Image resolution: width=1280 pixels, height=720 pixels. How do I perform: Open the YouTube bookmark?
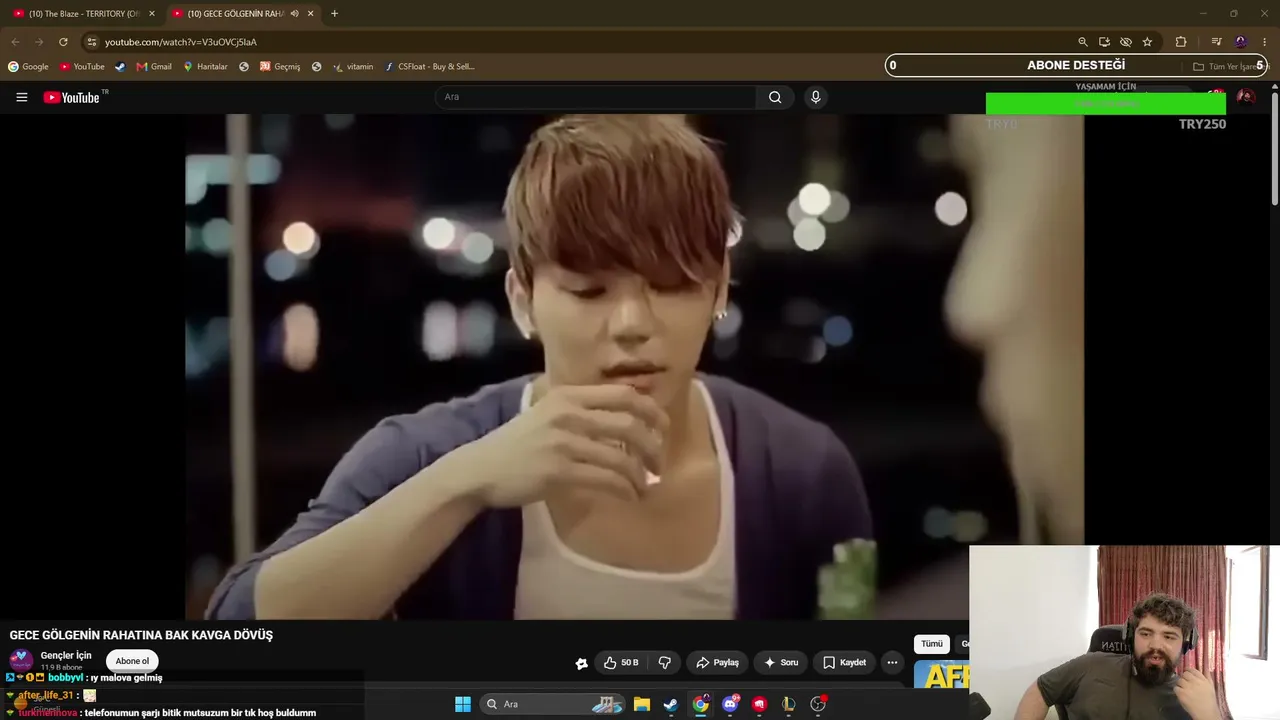[x=82, y=67]
